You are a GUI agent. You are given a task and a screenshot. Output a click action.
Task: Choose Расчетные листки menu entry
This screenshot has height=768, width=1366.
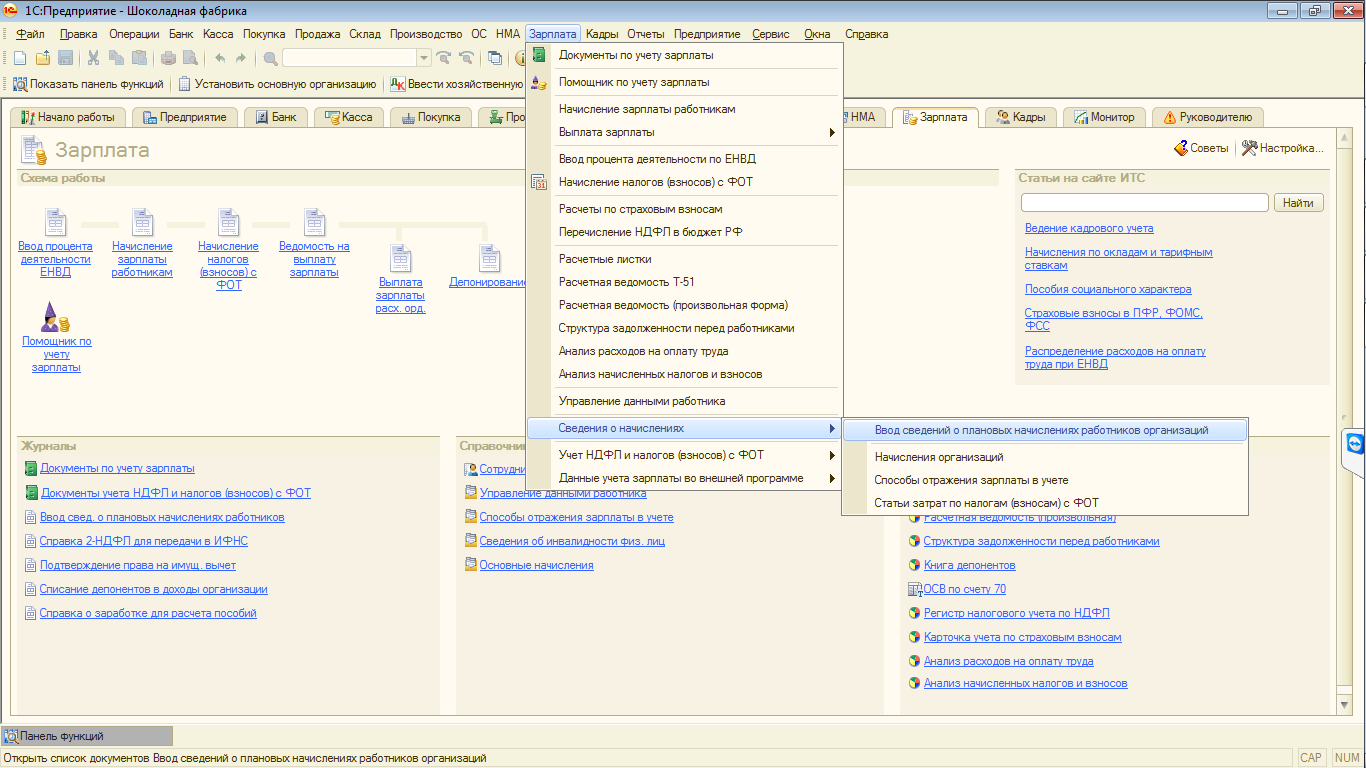pos(686,259)
